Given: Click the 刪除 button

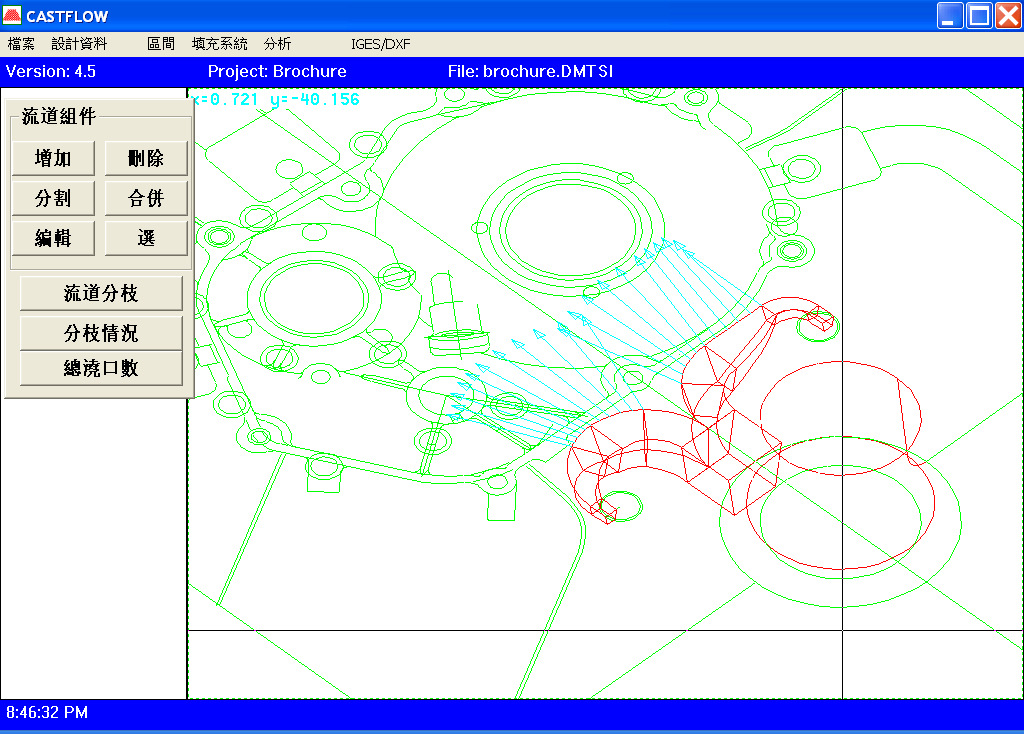Looking at the screenshot, I should pyautogui.click(x=146, y=158).
